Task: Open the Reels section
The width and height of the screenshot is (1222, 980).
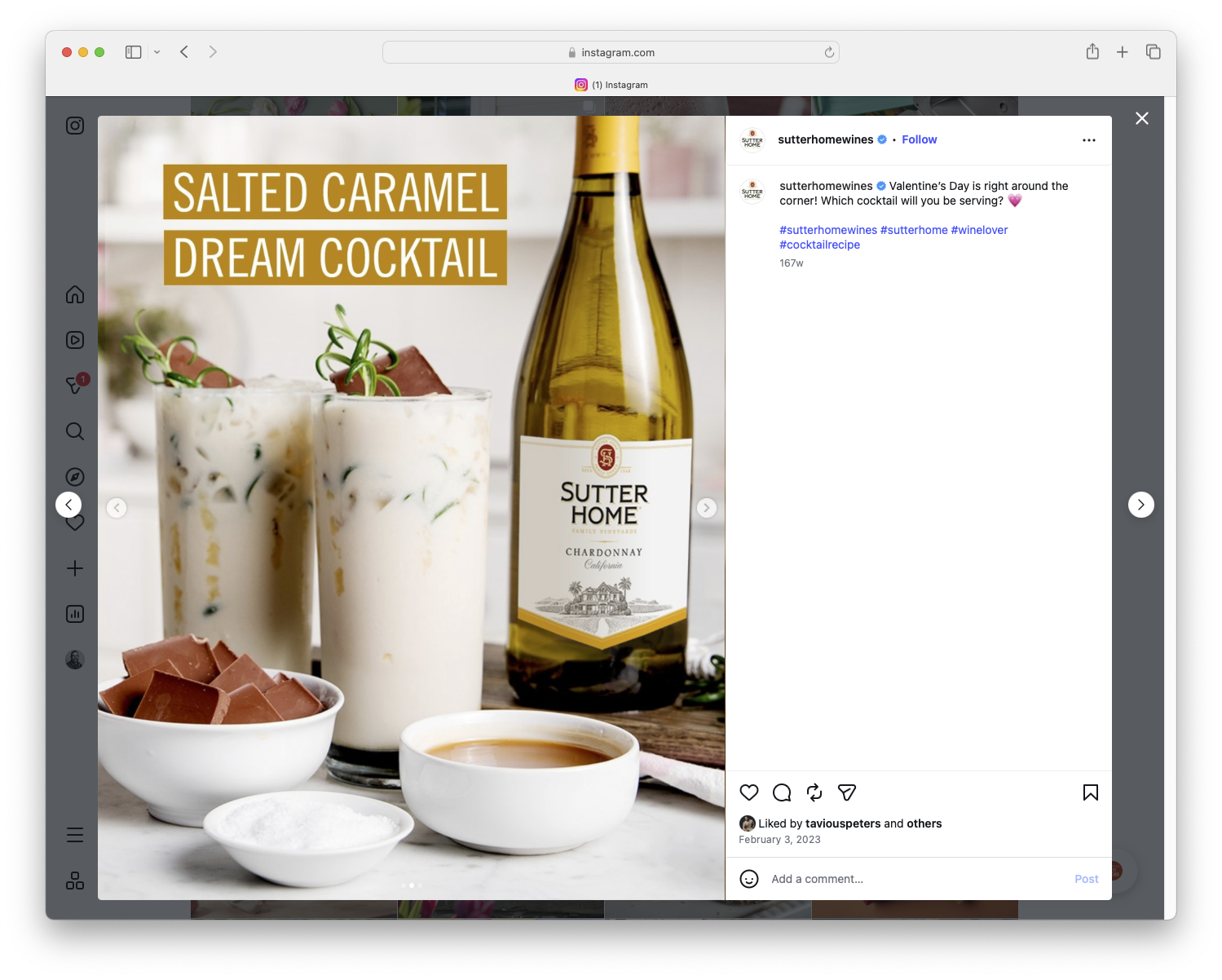Action: 74,340
